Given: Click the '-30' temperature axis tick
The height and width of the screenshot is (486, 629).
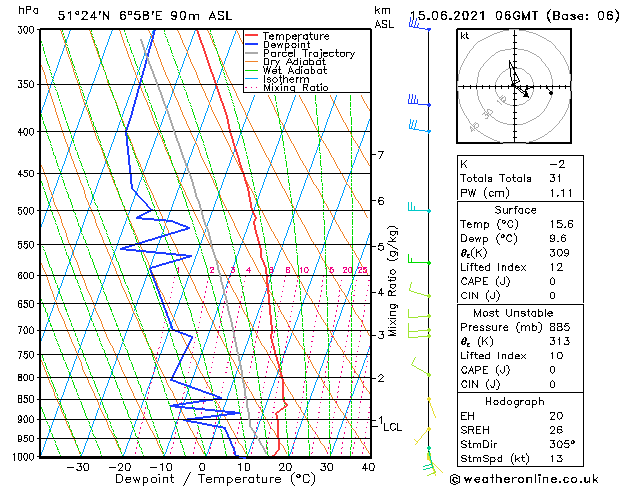Looking at the screenshot, I should click(x=77, y=467).
